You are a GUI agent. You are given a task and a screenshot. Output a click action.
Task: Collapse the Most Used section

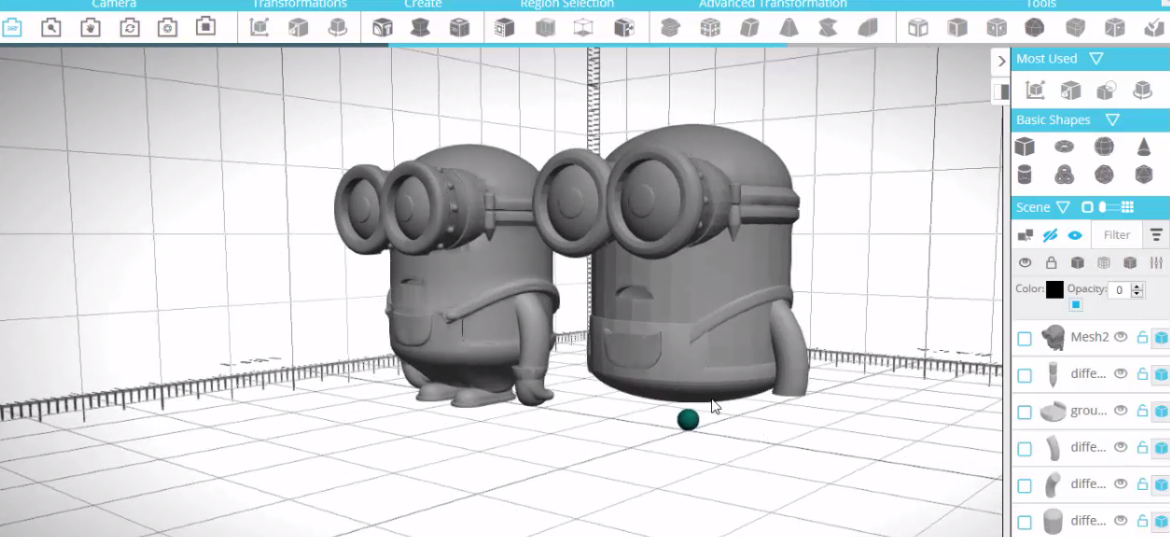(1096, 58)
